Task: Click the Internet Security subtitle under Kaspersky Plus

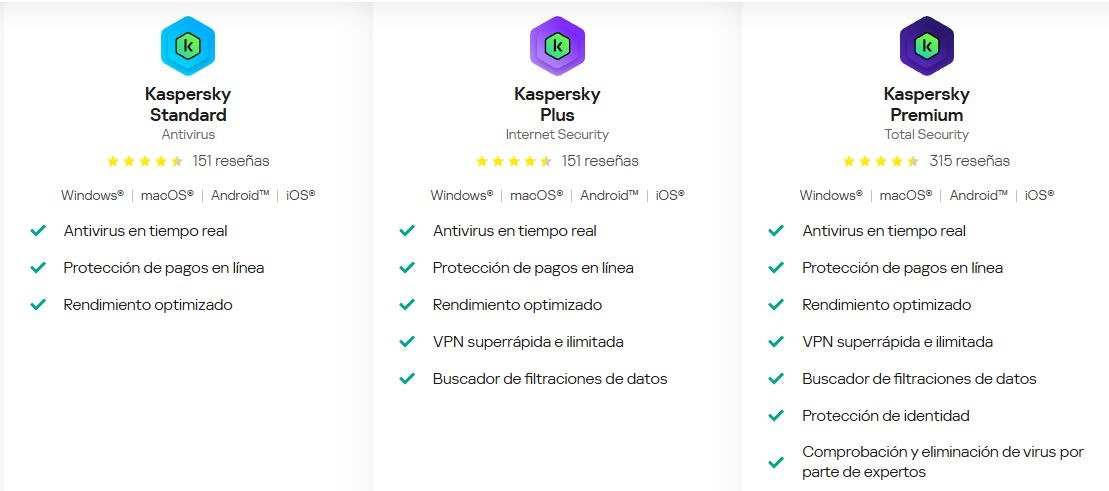Action: 557,134
